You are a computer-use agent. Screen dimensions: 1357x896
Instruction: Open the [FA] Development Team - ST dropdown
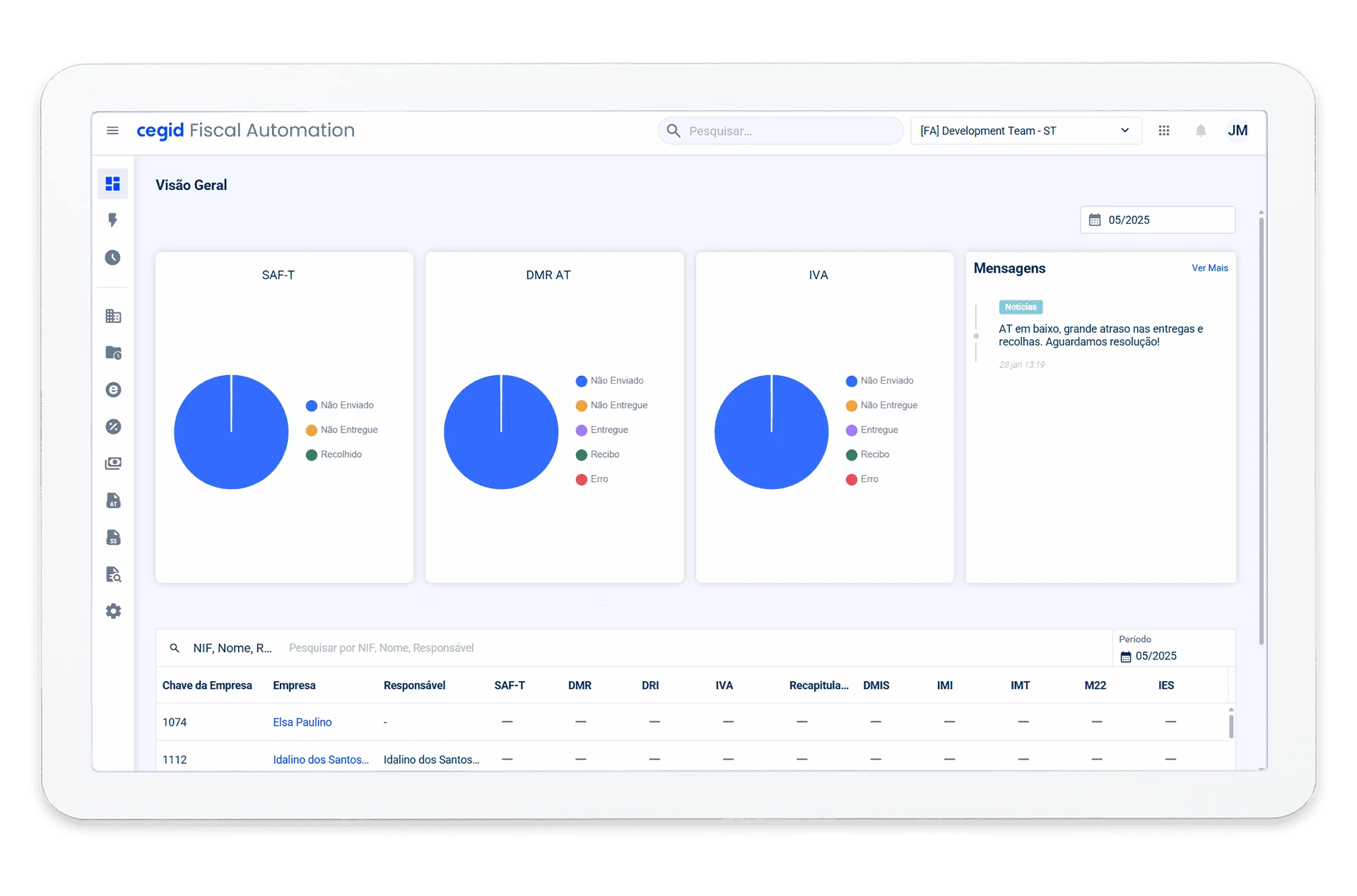coord(1026,131)
